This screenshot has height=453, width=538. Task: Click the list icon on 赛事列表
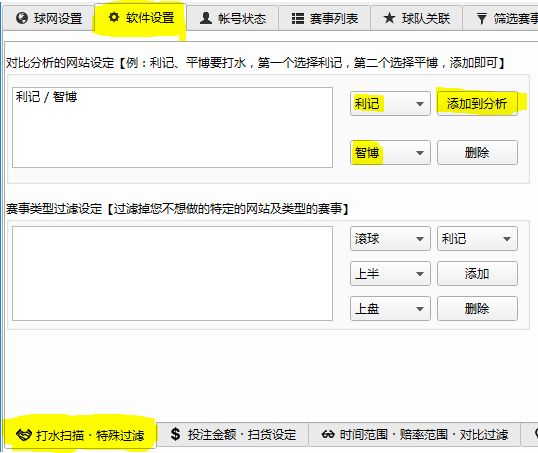point(297,18)
